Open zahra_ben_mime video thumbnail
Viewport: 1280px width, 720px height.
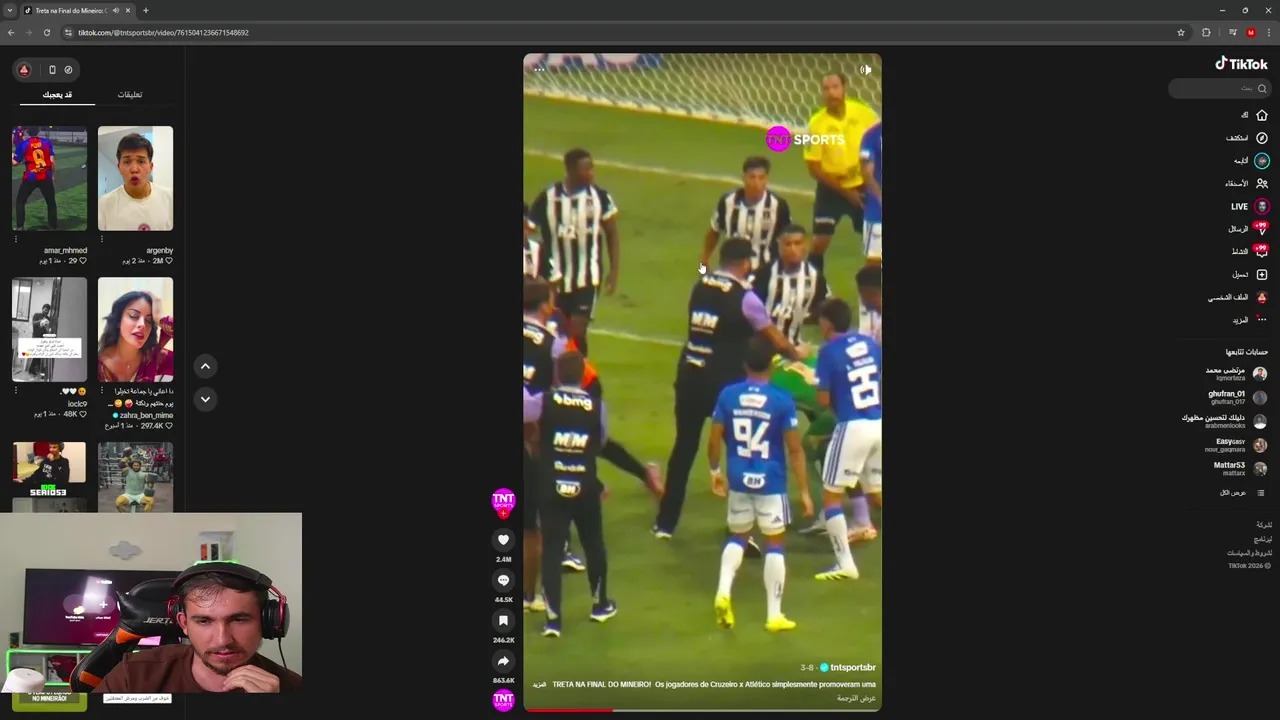click(x=135, y=330)
